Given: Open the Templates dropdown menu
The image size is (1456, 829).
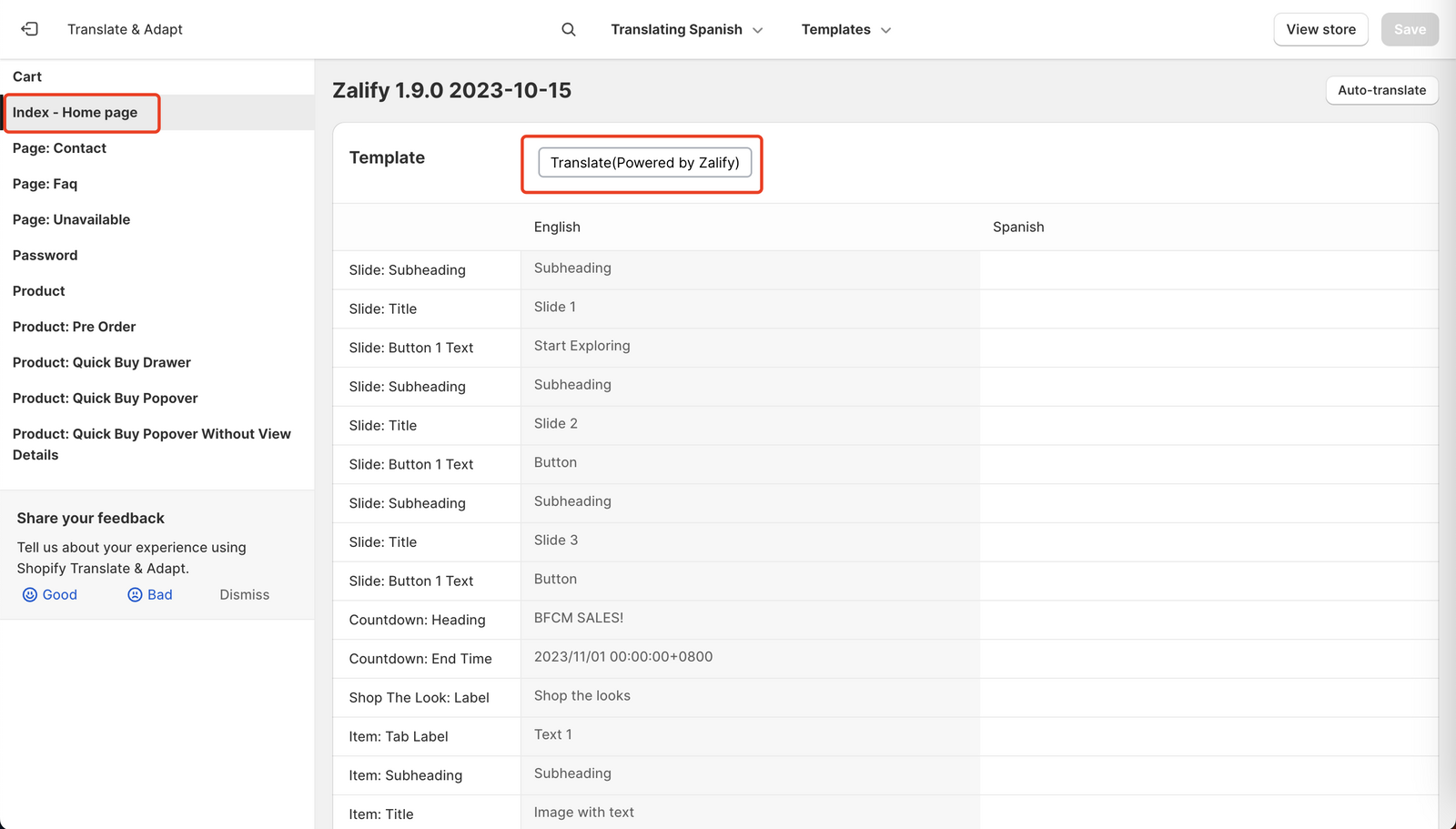Looking at the screenshot, I should click(x=845, y=29).
